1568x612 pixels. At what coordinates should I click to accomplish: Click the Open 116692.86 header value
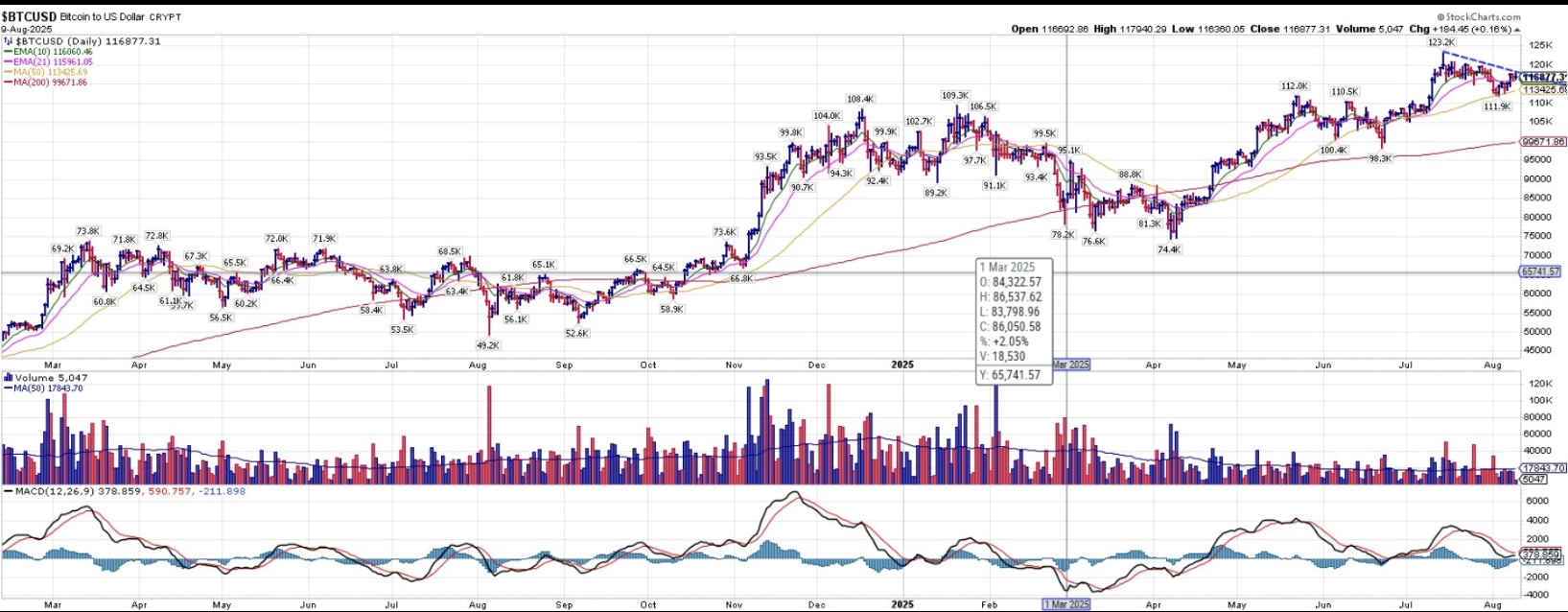click(x=1050, y=29)
